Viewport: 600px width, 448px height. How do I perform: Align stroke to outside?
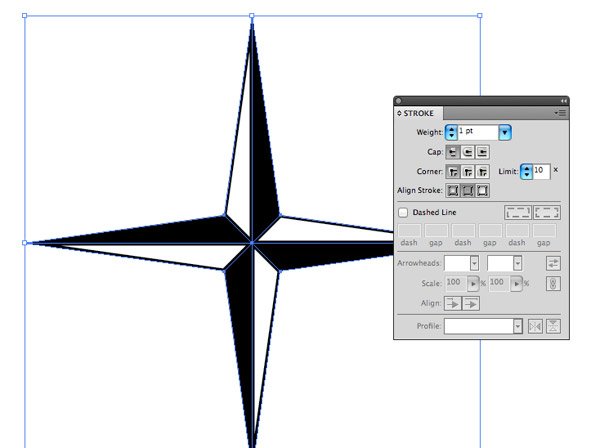tap(482, 190)
